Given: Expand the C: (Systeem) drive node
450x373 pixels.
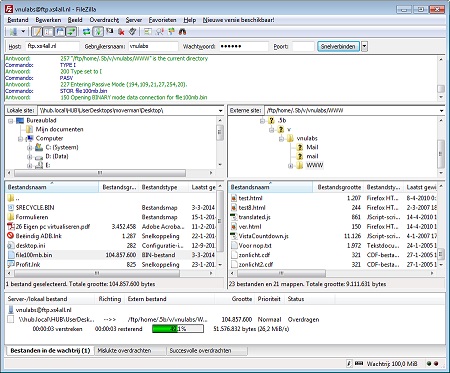Looking at the screenshot, I should [29, 148].
